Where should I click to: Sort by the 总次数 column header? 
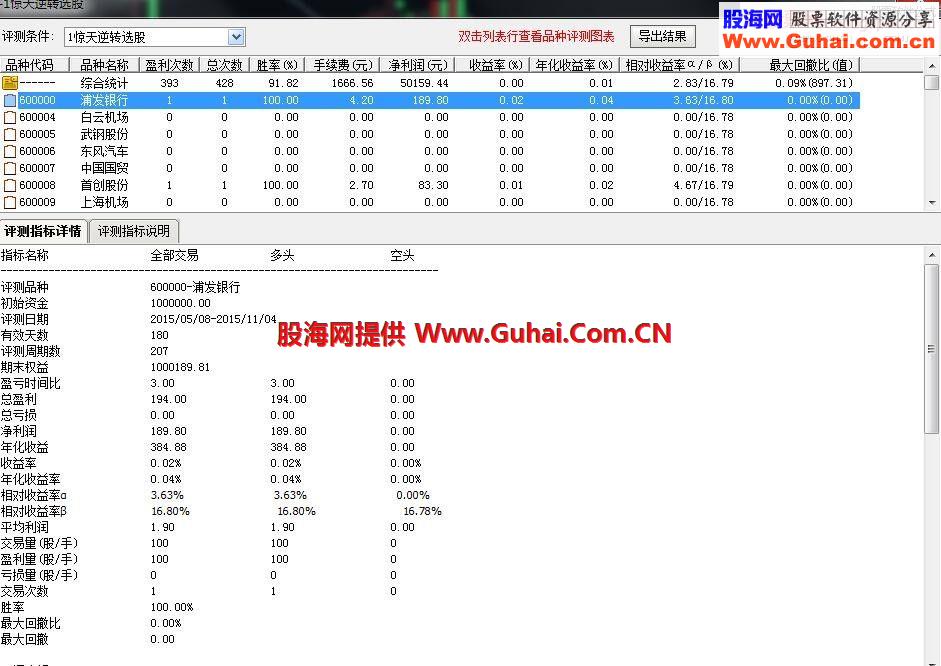point(224,65)
